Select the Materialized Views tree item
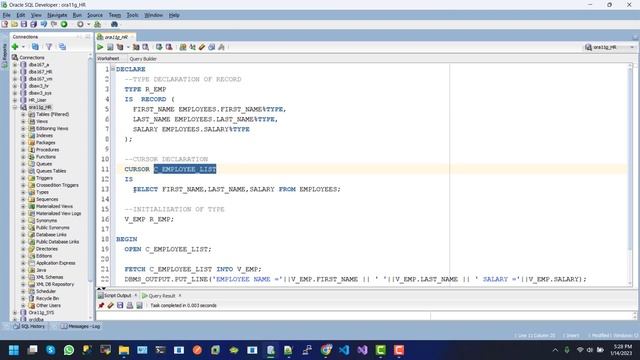The height and width of the screenshot is (360, 640). 54,206
